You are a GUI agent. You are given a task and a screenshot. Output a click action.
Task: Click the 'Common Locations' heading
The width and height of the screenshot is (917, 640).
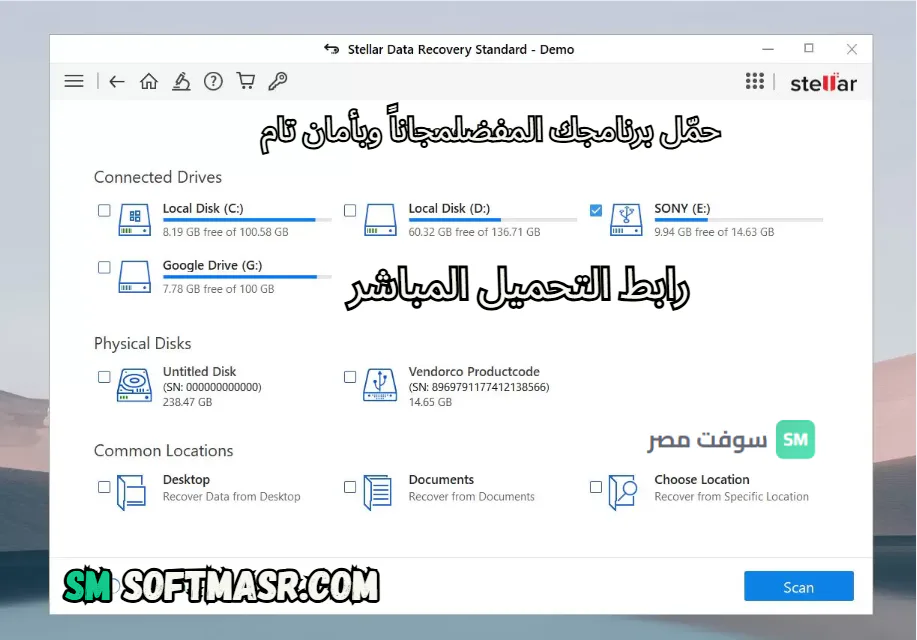tap(163, 450)
